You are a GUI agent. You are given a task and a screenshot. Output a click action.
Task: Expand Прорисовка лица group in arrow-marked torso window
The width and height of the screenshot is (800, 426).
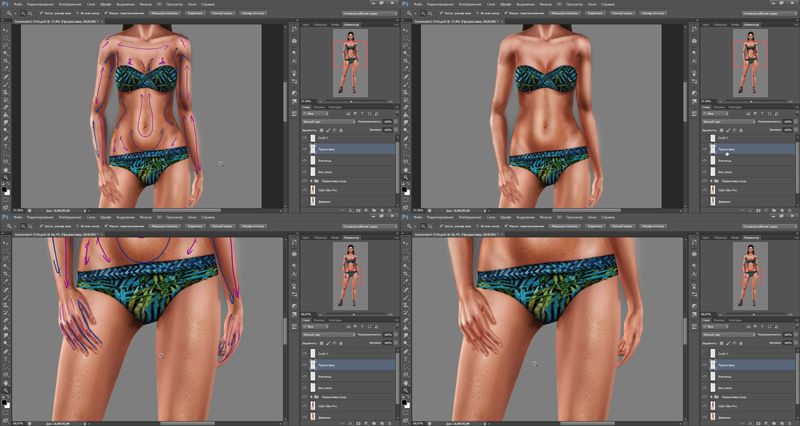pos(312,181)
